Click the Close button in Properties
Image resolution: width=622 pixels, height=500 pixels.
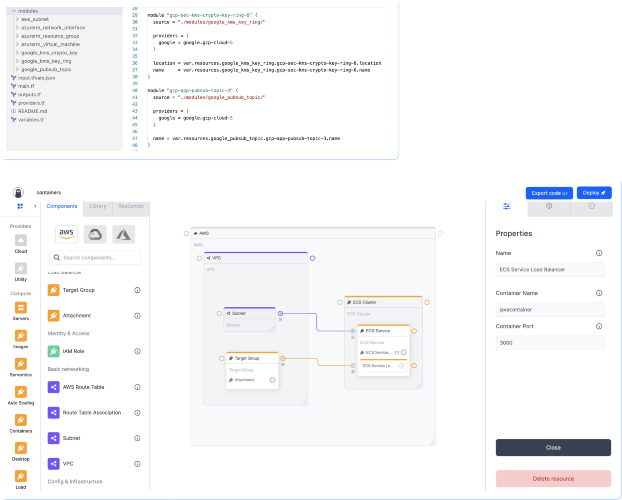553,448
